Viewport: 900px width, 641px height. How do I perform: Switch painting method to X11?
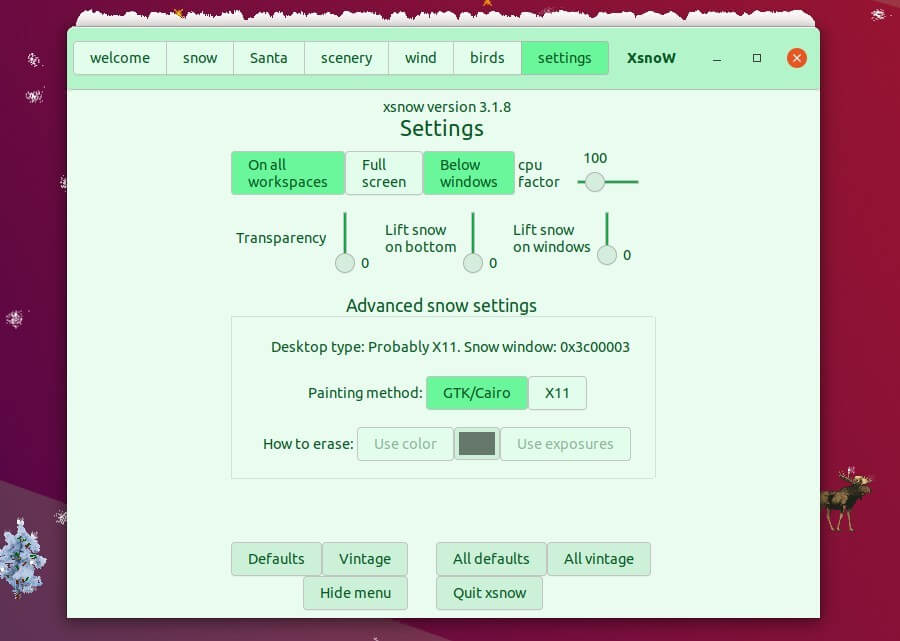click(558, 393)
